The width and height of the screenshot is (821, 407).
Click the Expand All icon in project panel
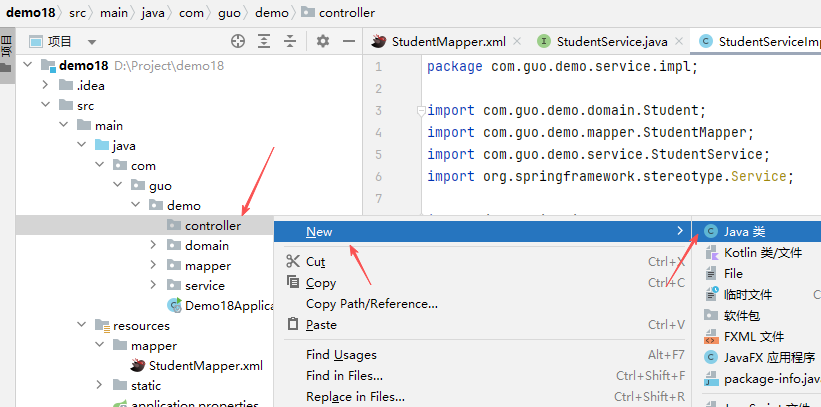(x=265, y=42)
